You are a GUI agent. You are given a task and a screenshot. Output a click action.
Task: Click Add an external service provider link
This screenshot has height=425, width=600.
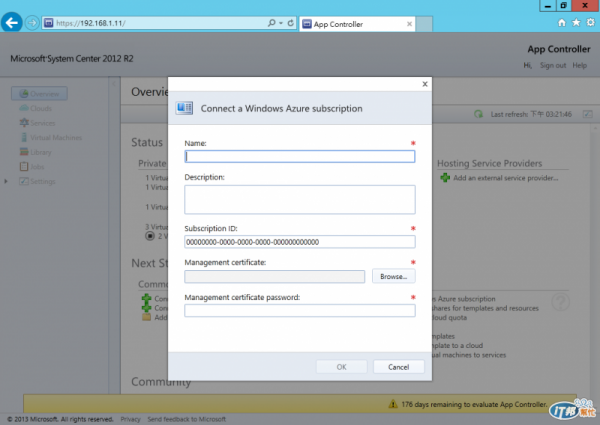tap(505, 178)
